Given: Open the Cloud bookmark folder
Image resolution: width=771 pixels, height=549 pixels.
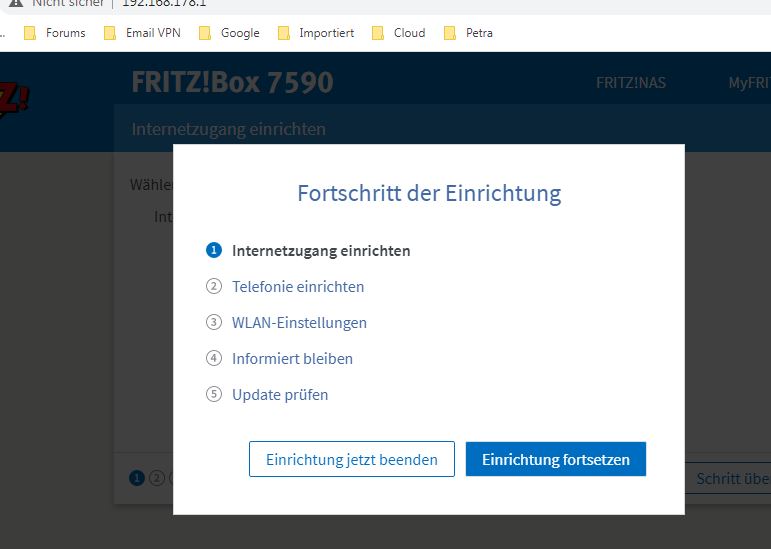Looking at the screenshot, I should tap(398, 33).
